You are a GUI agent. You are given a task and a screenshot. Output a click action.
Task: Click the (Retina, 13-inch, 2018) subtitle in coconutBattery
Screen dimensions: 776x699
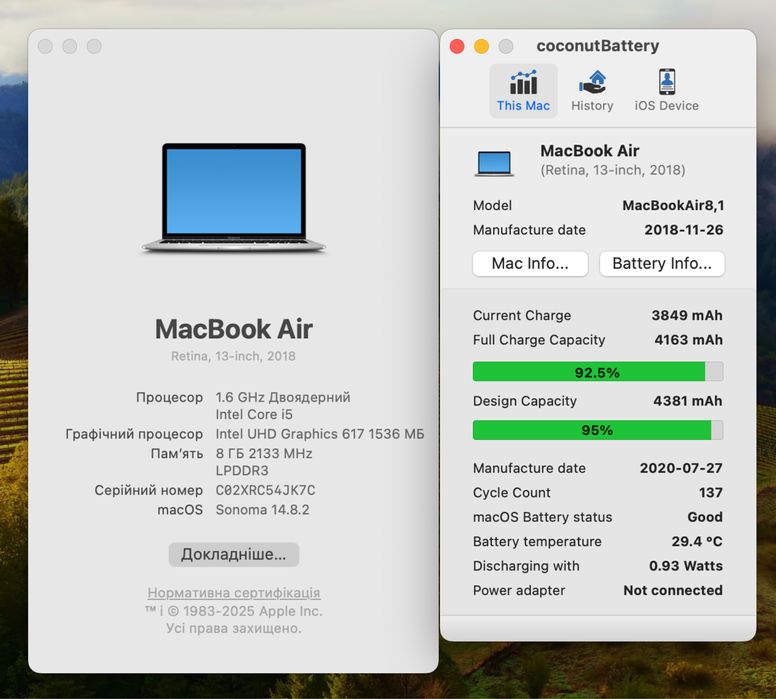(613, 170)
